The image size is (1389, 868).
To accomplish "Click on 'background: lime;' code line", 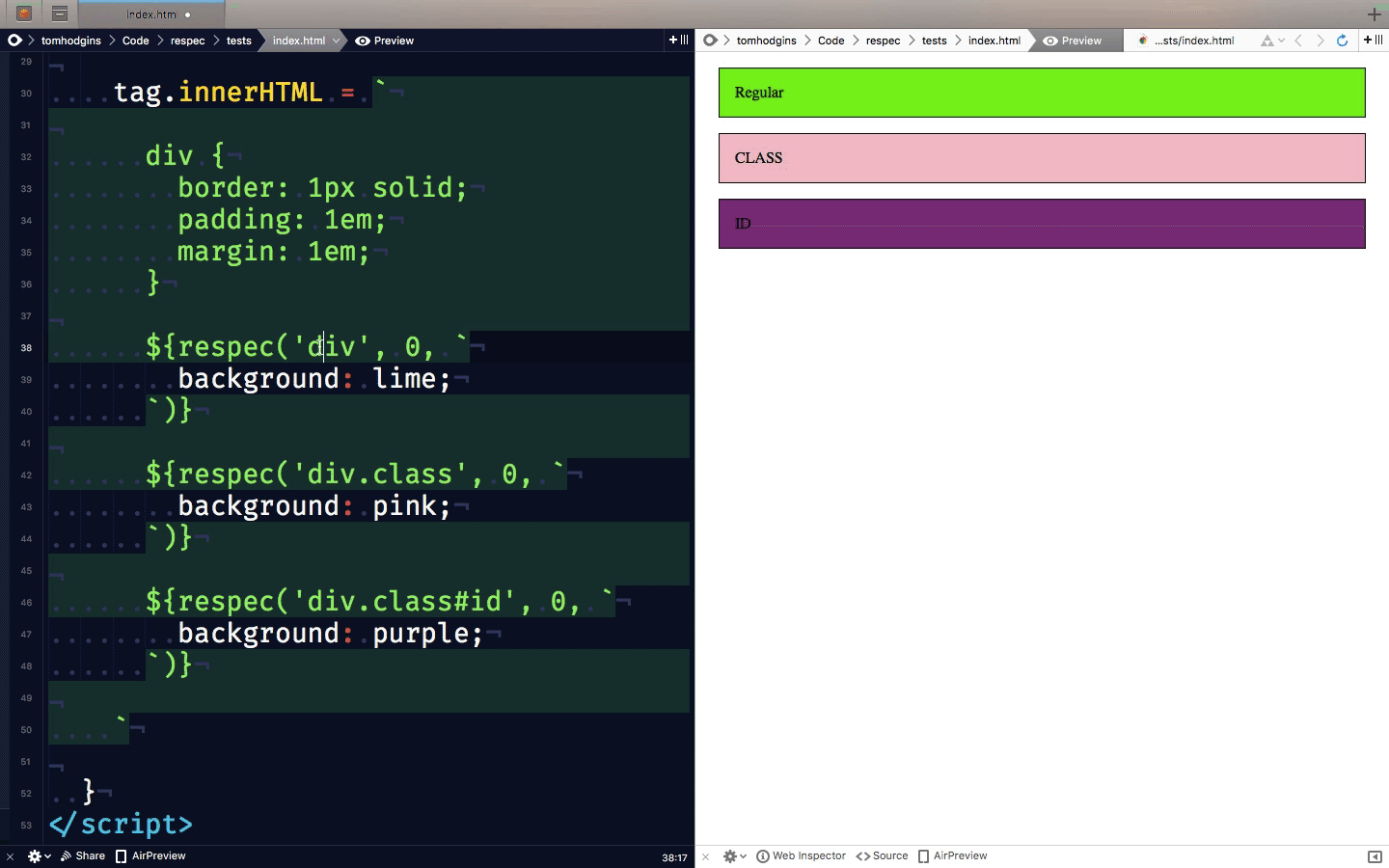I will [x=314, y=379].
